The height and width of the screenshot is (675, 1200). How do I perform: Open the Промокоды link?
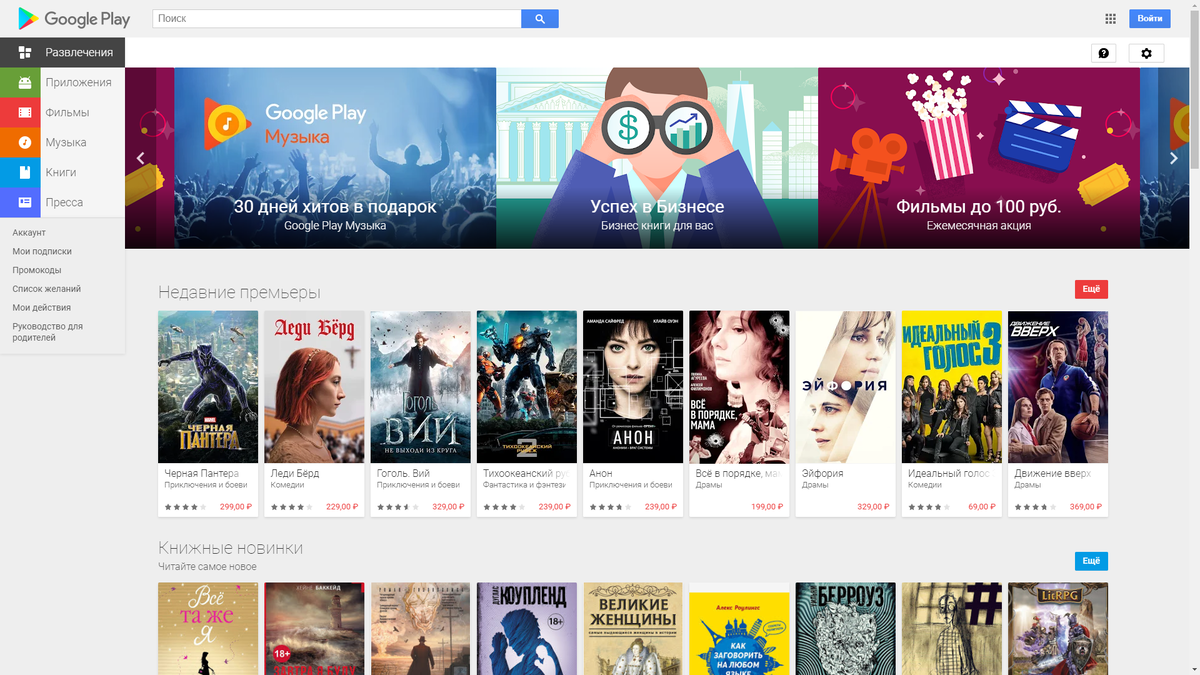(x=37, y=270)
